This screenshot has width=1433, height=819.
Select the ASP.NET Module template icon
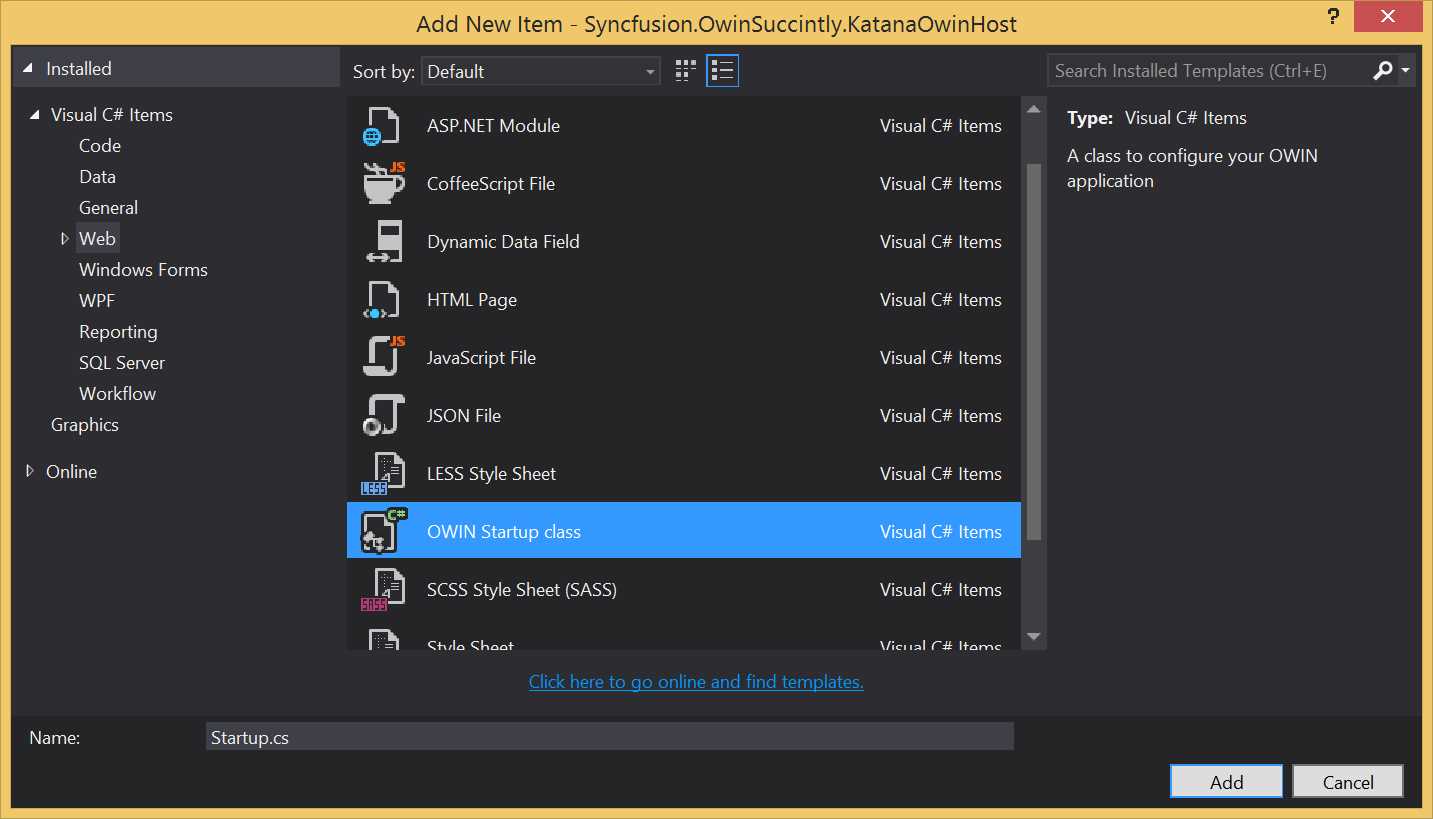click(x=381, y=126)
